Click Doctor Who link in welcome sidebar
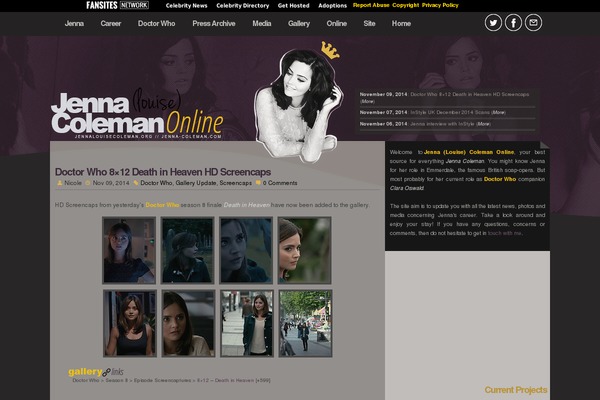Image resolution: width=600 pixels, height=400 pixels. tap(500, 179)
